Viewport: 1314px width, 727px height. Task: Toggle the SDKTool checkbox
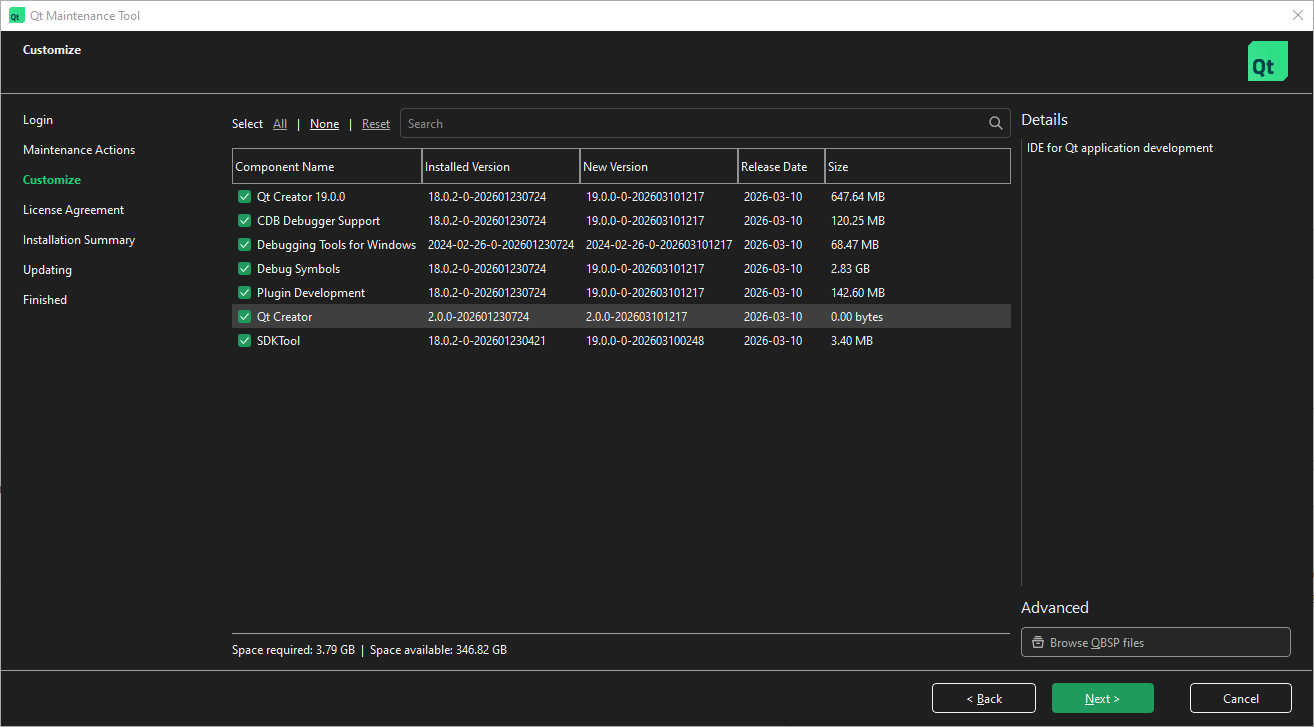[x=244, y=341]
